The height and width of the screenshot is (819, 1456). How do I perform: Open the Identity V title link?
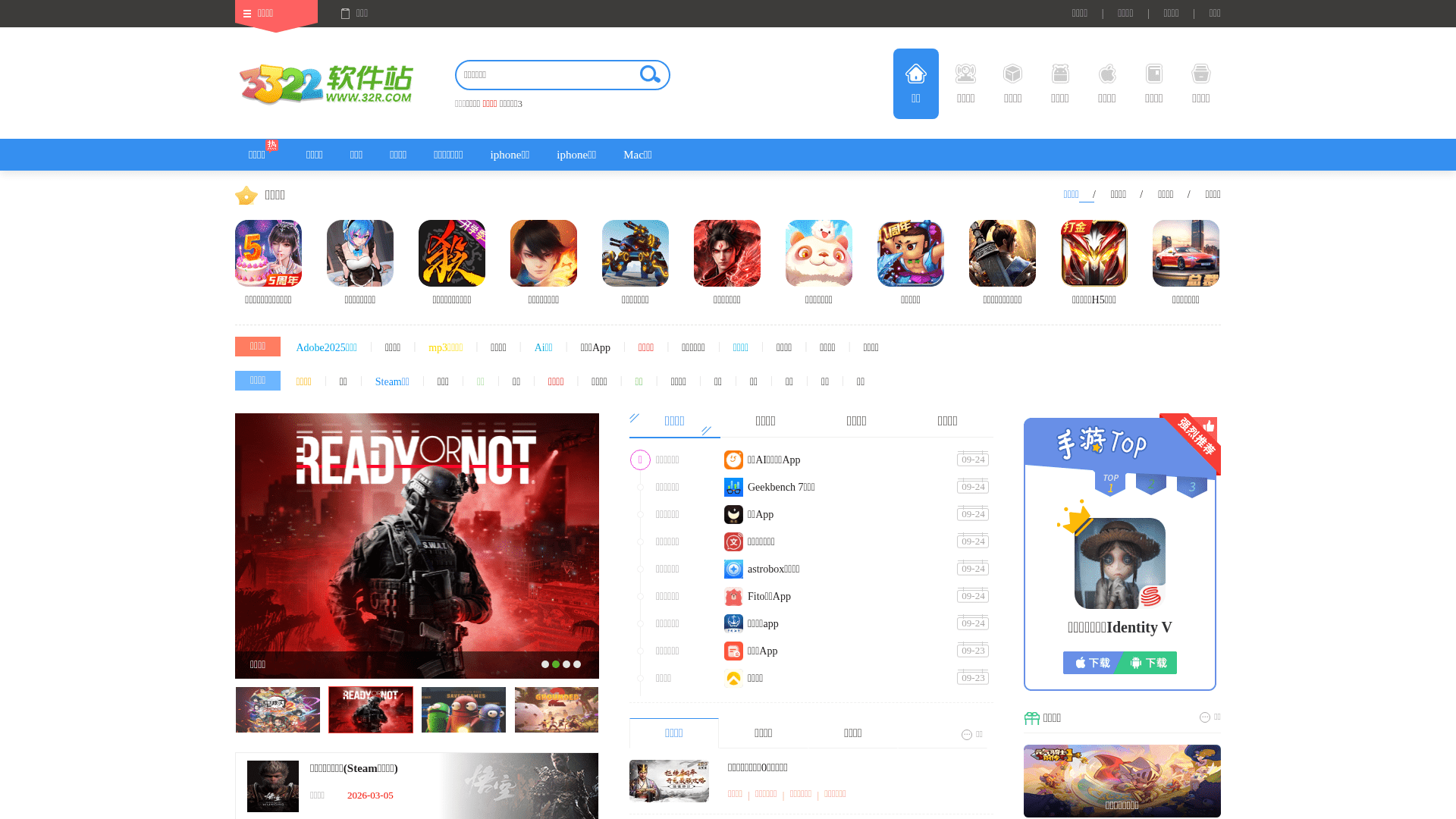(x=1120, y=627)
